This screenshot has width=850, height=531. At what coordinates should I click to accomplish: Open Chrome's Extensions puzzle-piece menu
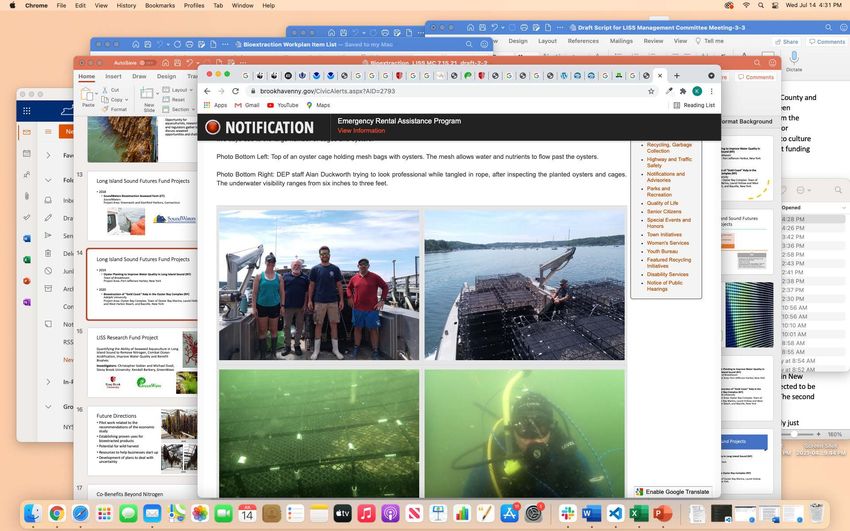(683, 91)
